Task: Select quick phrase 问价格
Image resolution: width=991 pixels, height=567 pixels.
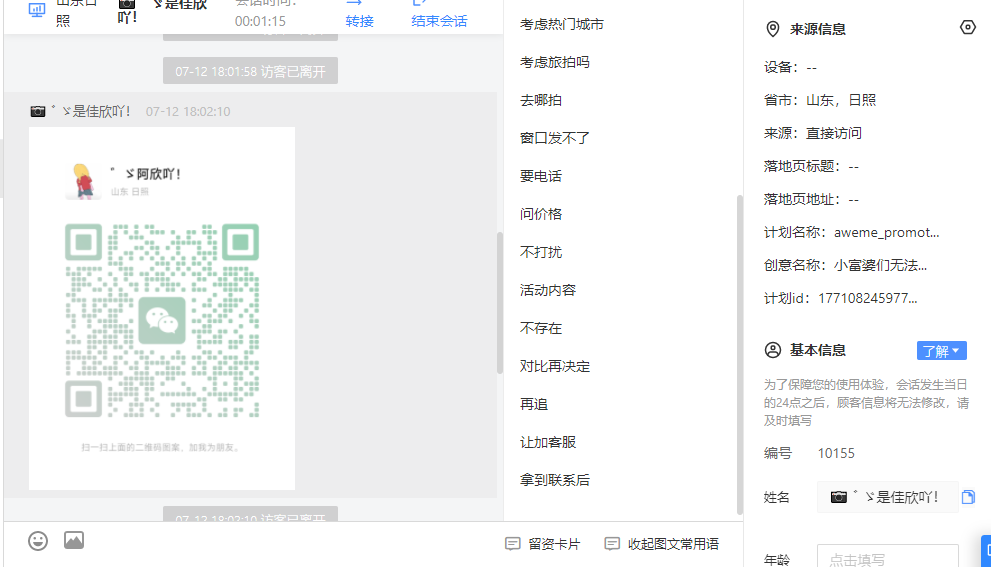Action: click(x=541, y=214)
